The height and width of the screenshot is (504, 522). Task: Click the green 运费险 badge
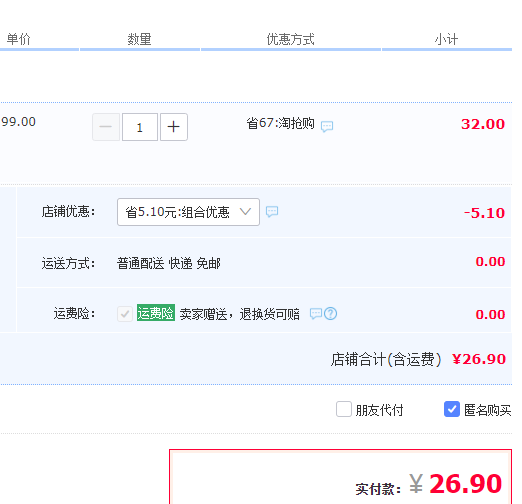coord(156,313)
